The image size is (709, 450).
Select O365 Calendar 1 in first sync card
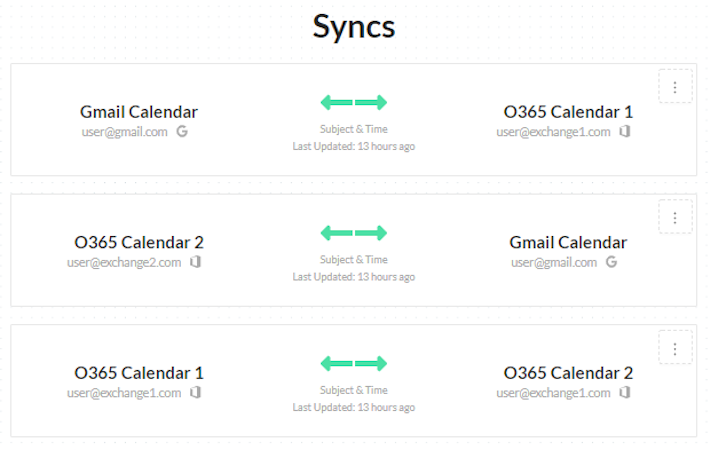[568, 111]
